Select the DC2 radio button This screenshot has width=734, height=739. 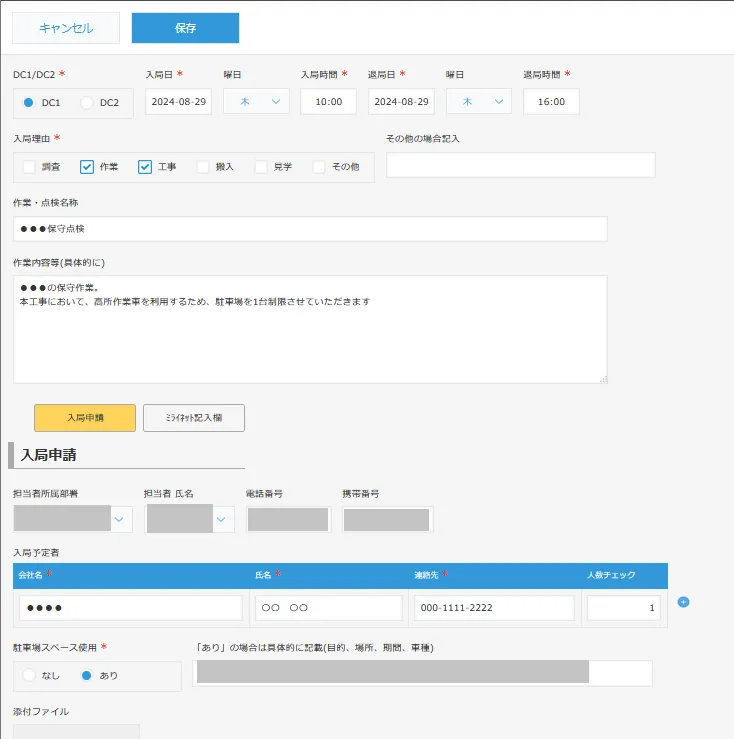87,103
